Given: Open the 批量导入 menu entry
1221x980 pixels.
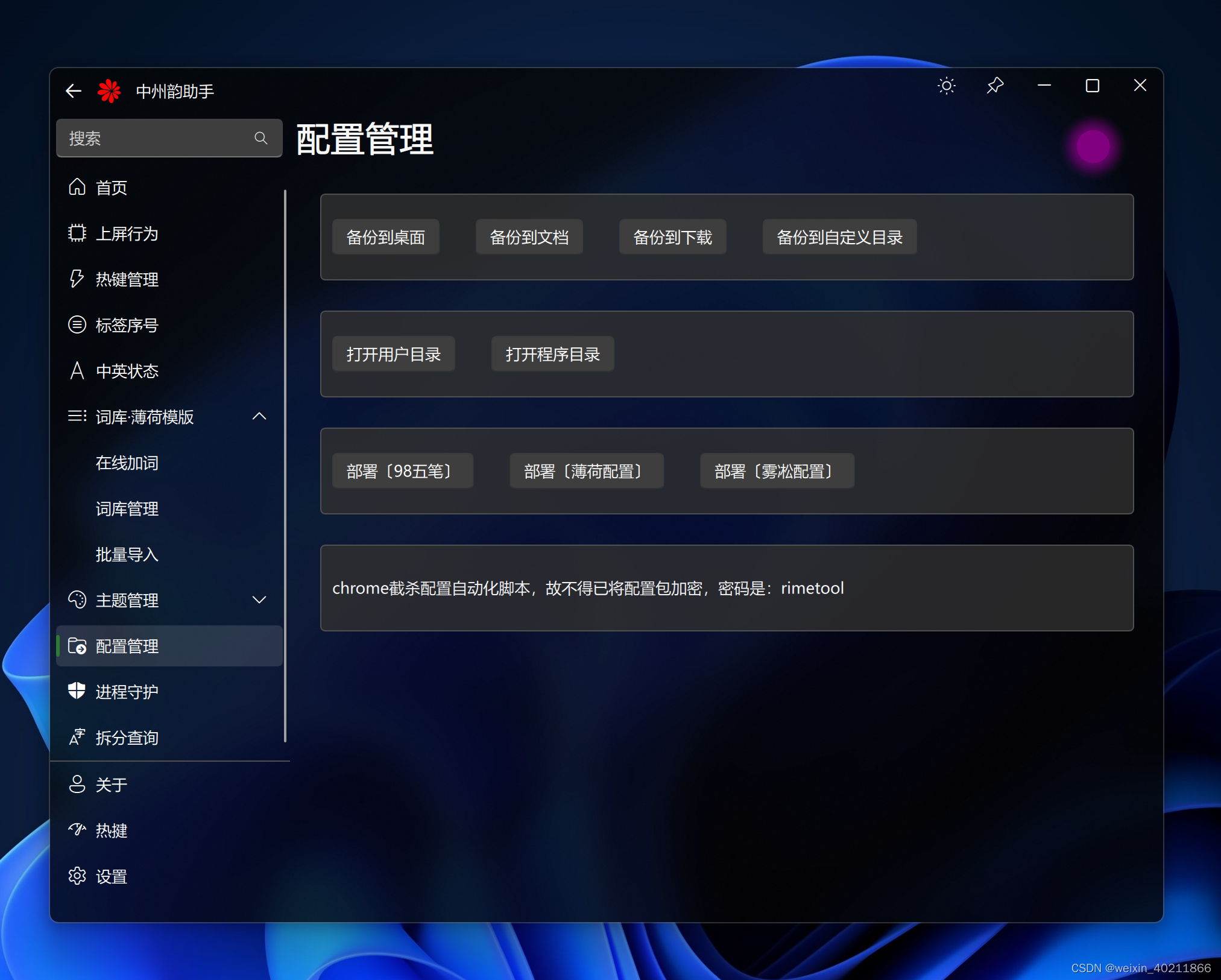Looking at the screenshot, I should [127, 554].
